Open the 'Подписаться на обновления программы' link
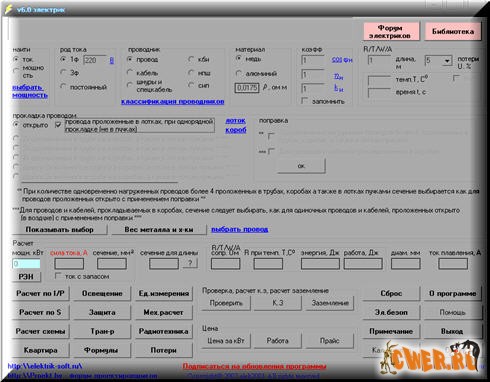Screen dimensions: 490x382 [x=254, y=366]
